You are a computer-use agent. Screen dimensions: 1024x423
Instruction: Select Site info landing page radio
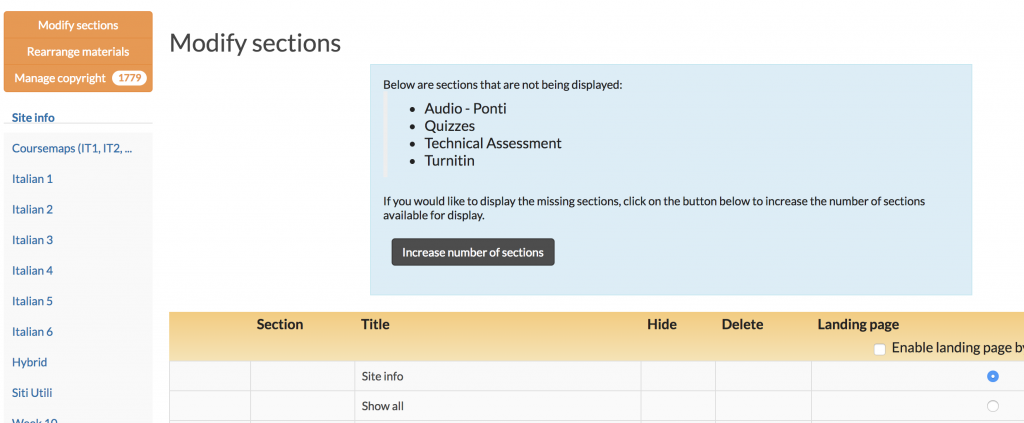993,376
